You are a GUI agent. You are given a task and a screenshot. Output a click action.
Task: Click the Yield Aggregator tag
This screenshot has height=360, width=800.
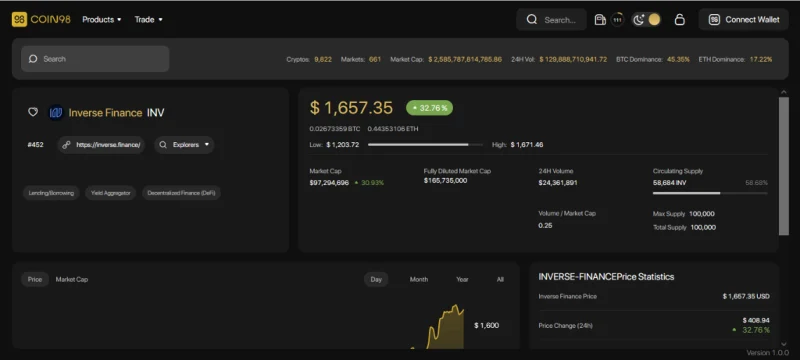coord(111,193)
